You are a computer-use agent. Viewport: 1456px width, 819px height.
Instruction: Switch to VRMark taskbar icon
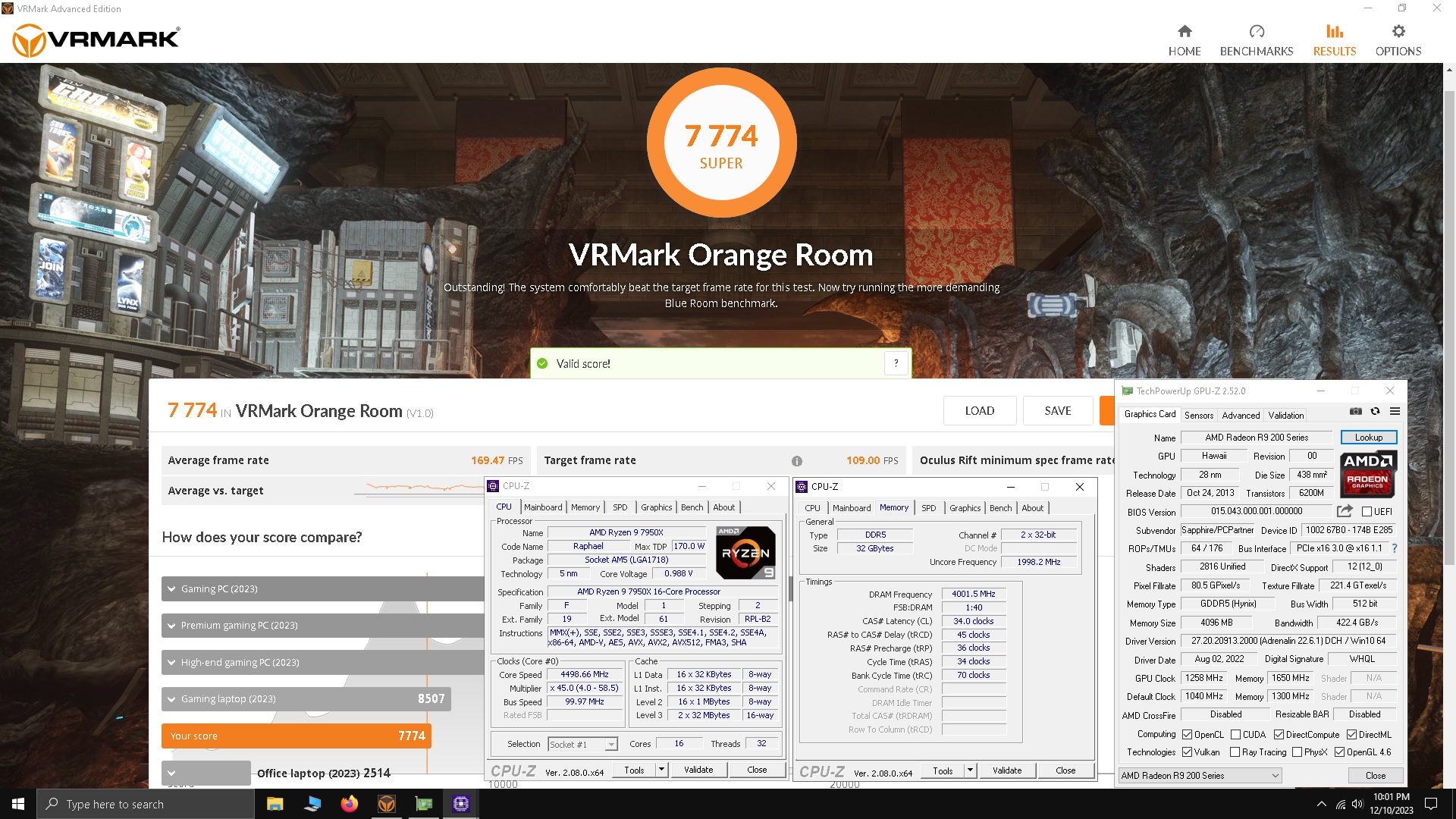[x=386, y=804]
